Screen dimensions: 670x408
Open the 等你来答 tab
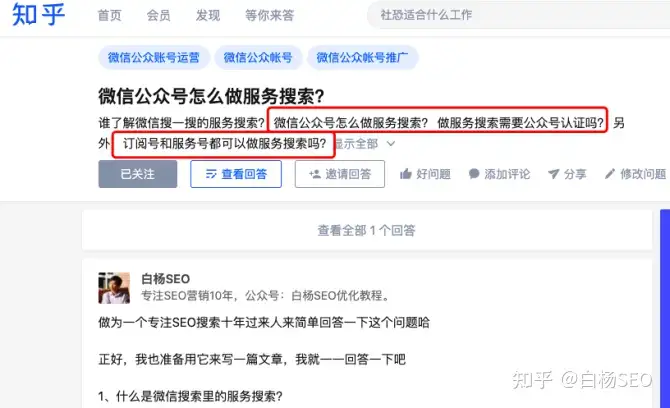[269, 15]
